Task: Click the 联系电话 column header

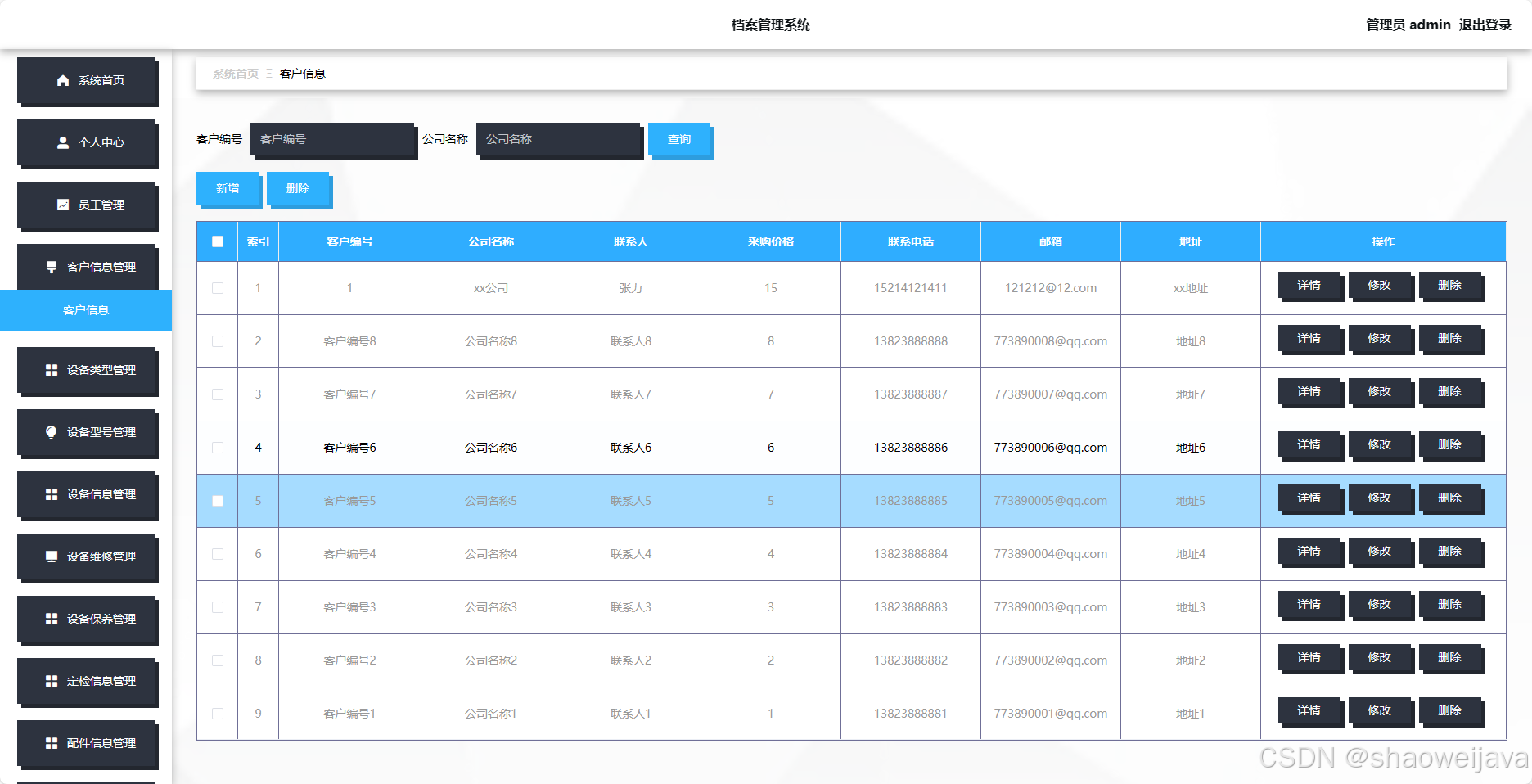Action: (x=911, y=241)
